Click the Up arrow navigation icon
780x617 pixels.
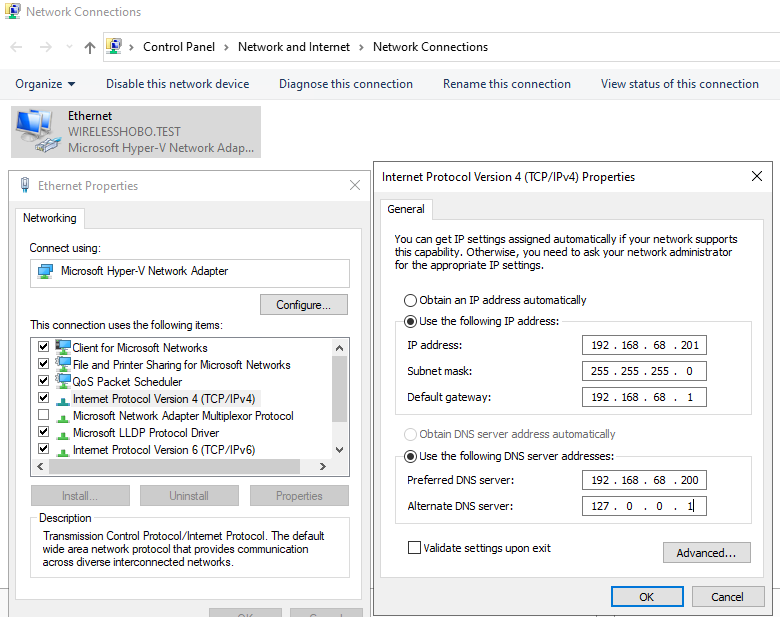click(90, 47)
